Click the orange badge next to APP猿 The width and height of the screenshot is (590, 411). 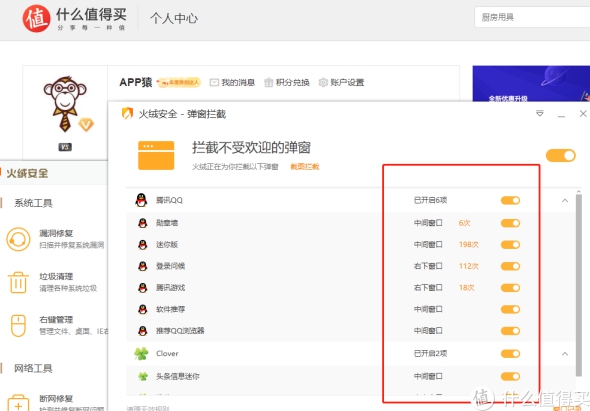pos(179,82)
